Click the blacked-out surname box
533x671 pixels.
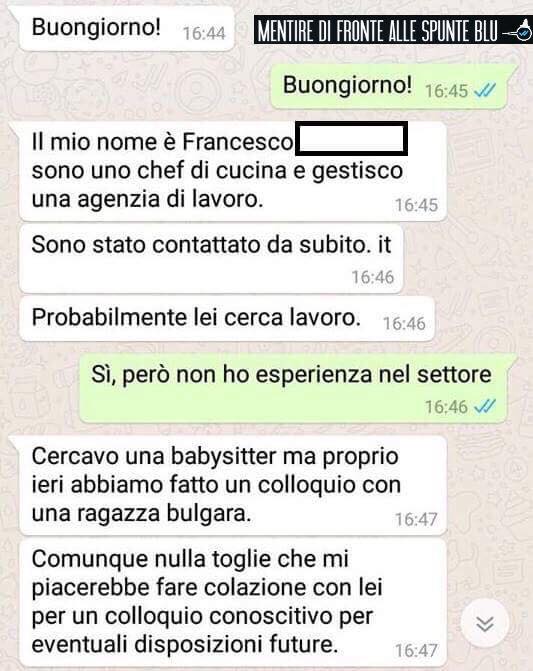(351, 138)
